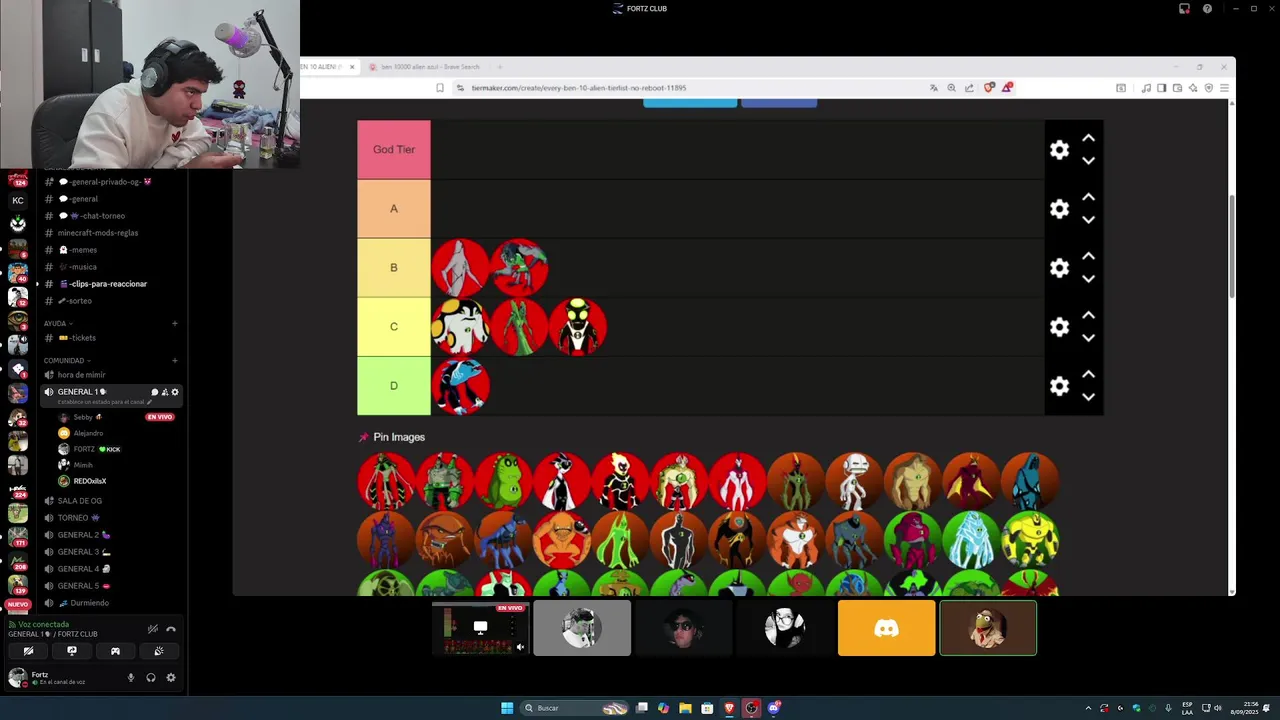Click the zoom magnifier in address bar
This screenshot has width=1280, height=720.
pyautogui.click(x=951, y=88)
